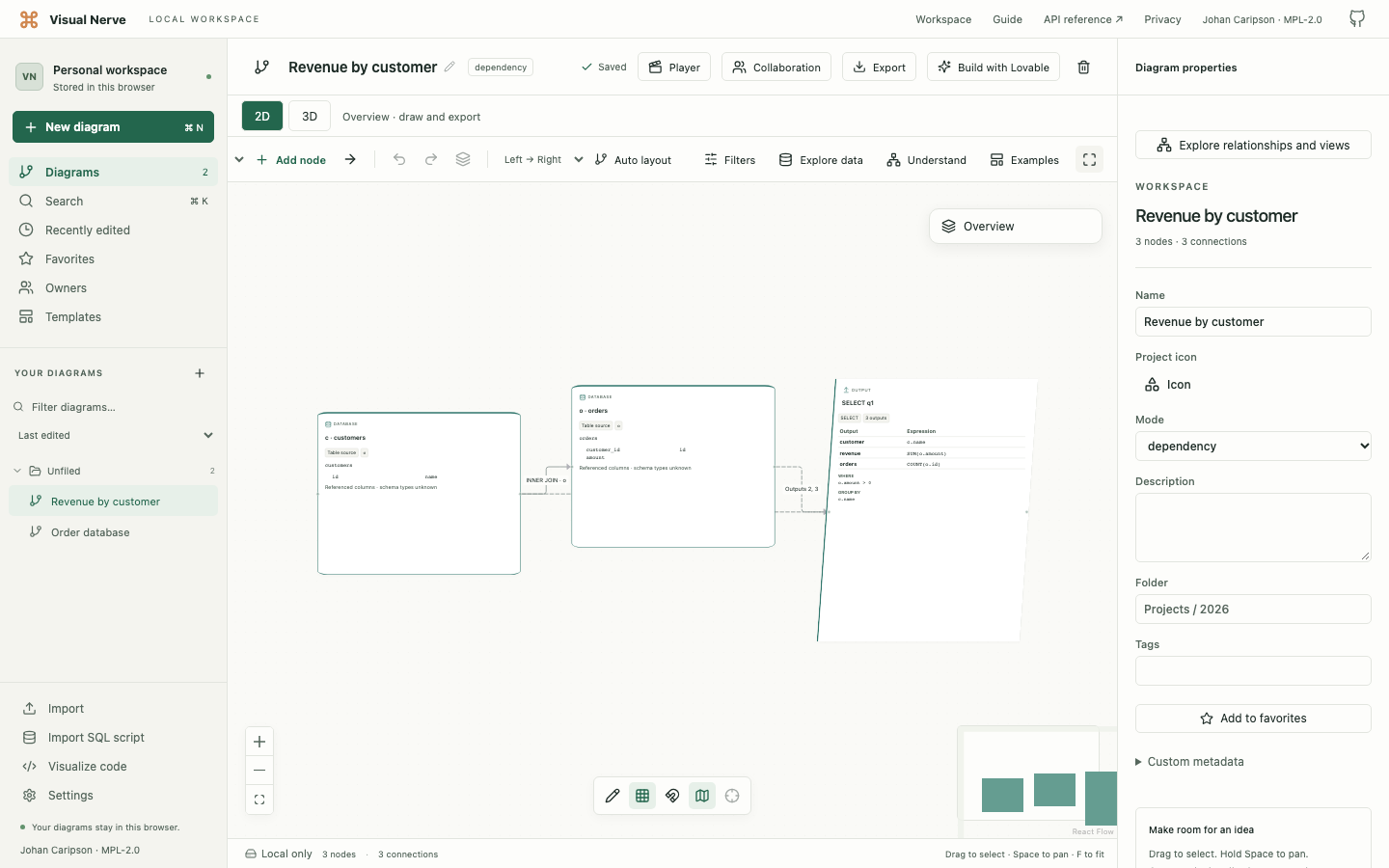
Task: Delete diagram with the trash icon
Action: 1083,68
